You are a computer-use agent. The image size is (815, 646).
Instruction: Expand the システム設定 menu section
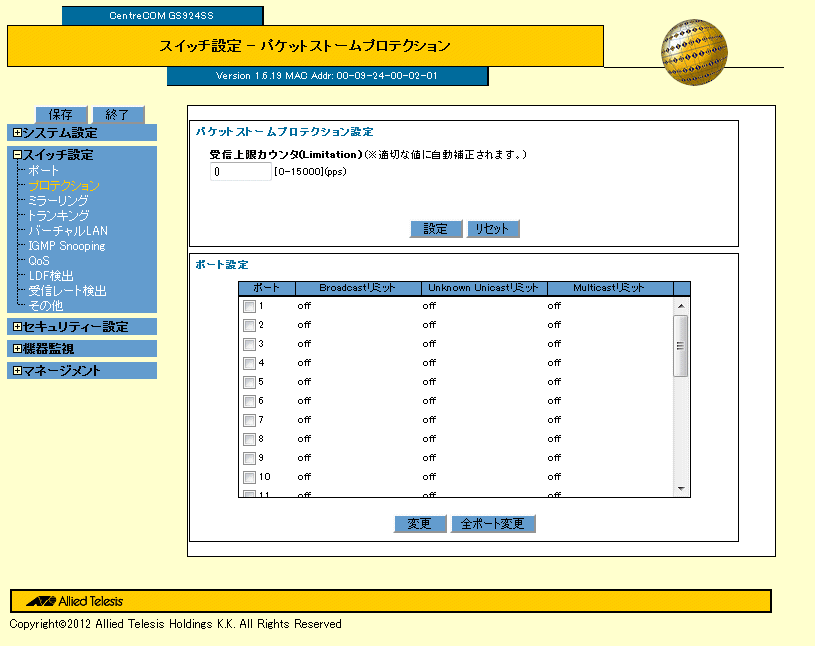click(x=17, y=133)
